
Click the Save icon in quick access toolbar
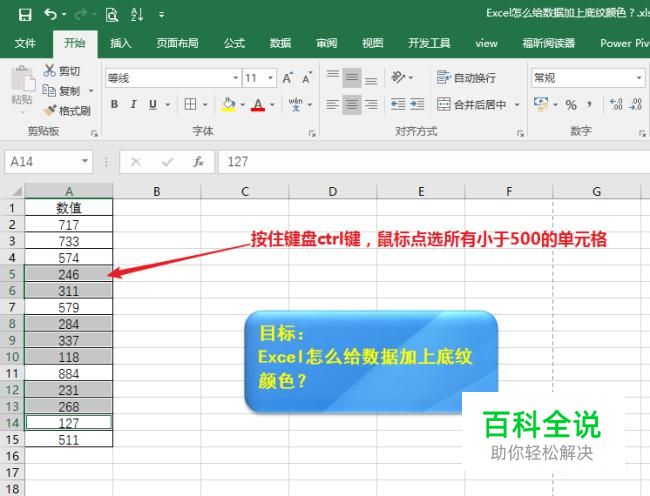[x=25, y=15]
